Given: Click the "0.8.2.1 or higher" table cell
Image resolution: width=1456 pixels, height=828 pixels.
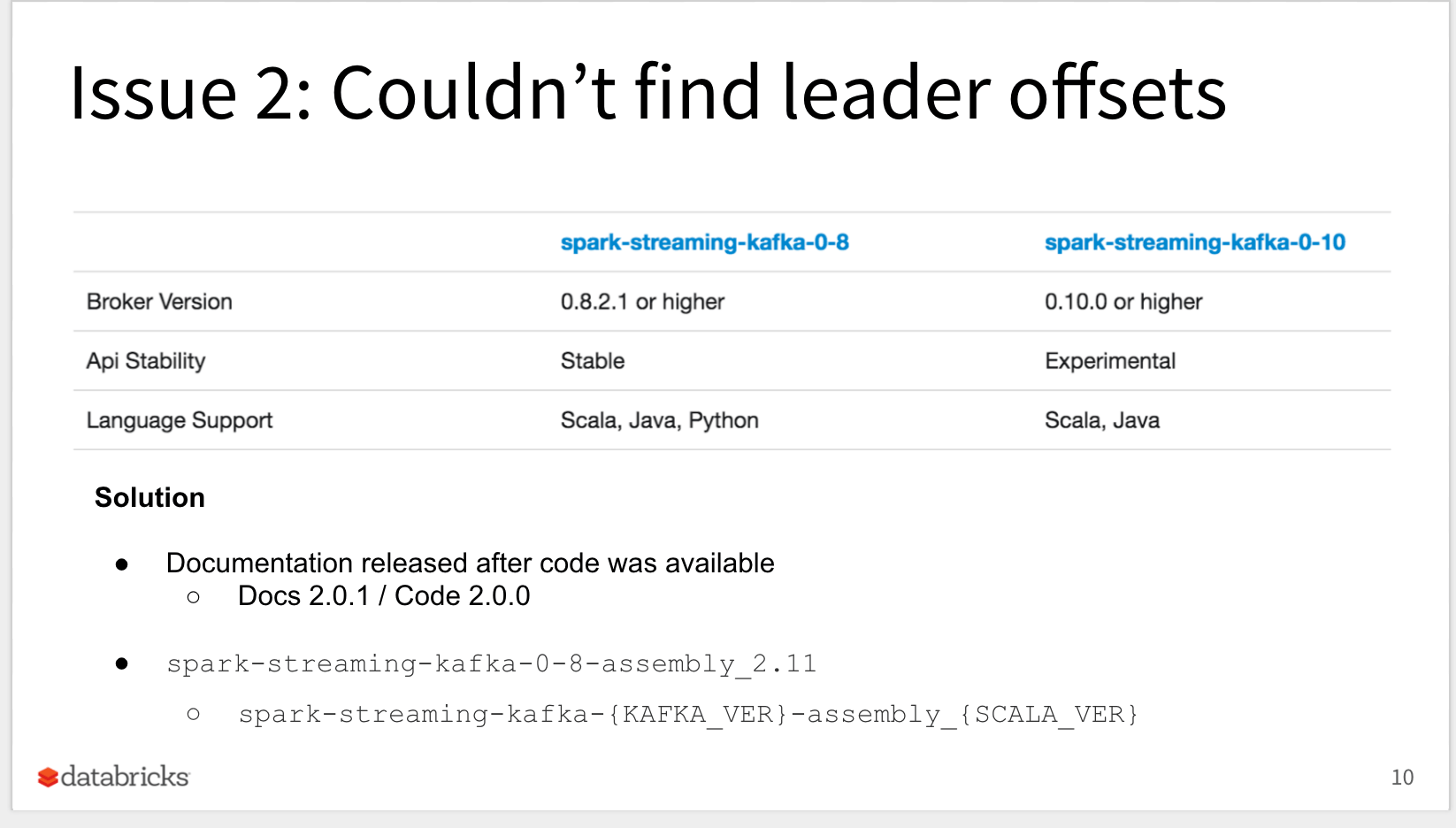Looking at the screenshot, I should coord(642,302).
